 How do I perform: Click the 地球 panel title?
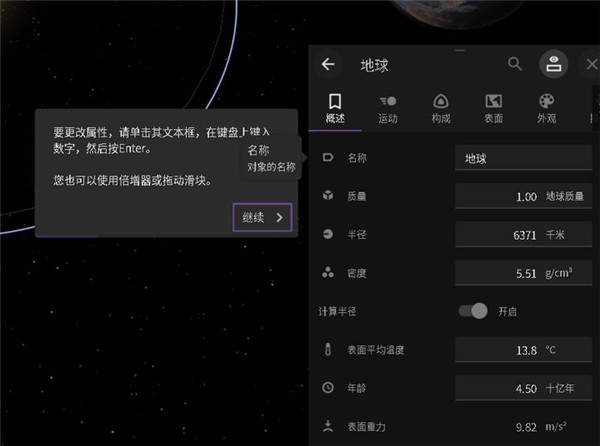point(374,65)
